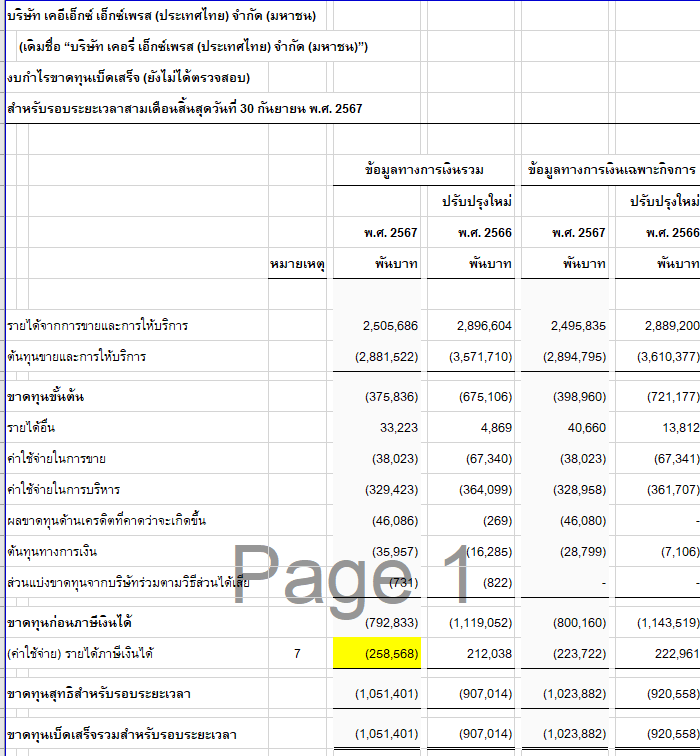Select the หมายเหตุ column header

point(297,264)
